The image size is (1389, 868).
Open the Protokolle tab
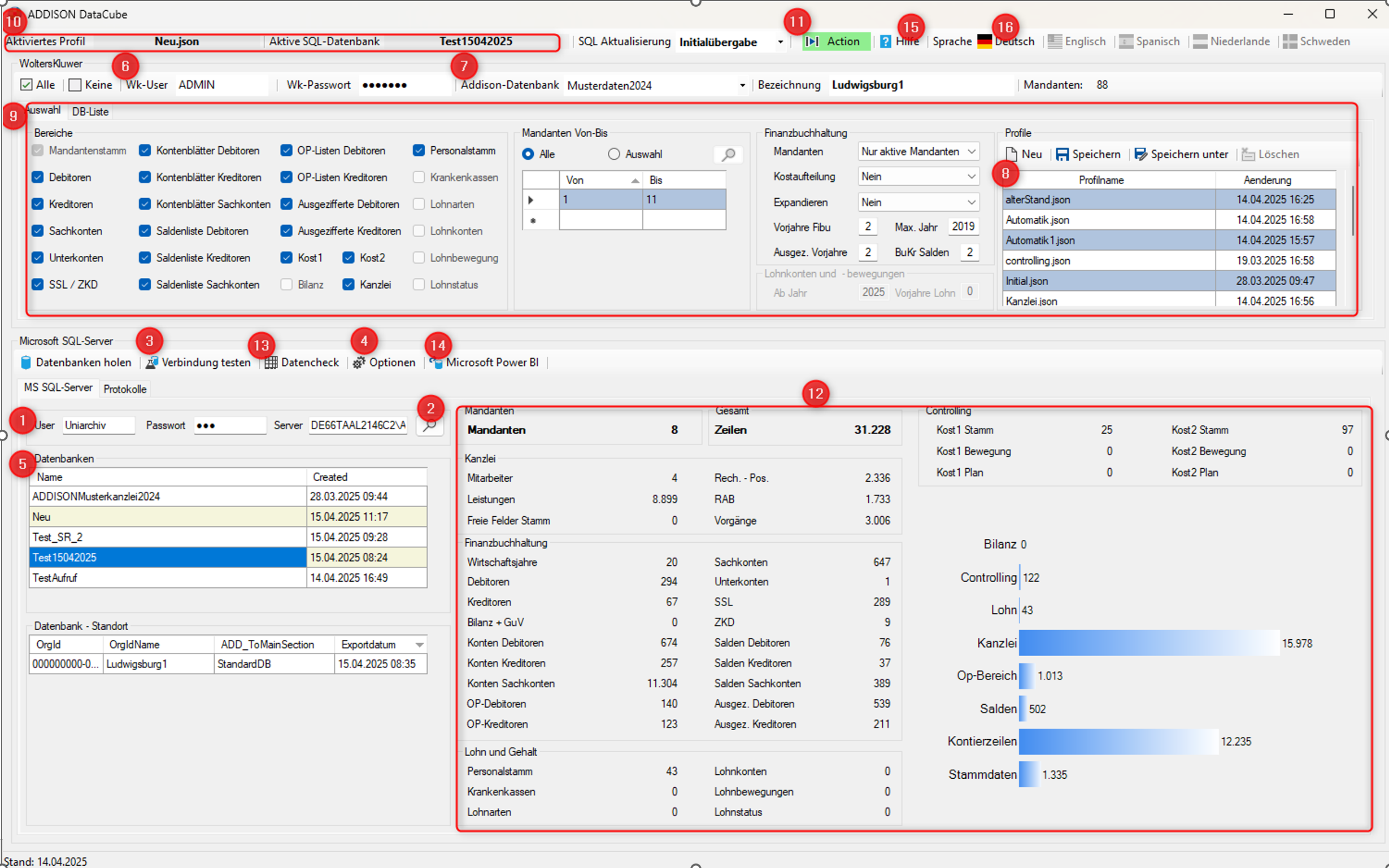tap(125, 389)
